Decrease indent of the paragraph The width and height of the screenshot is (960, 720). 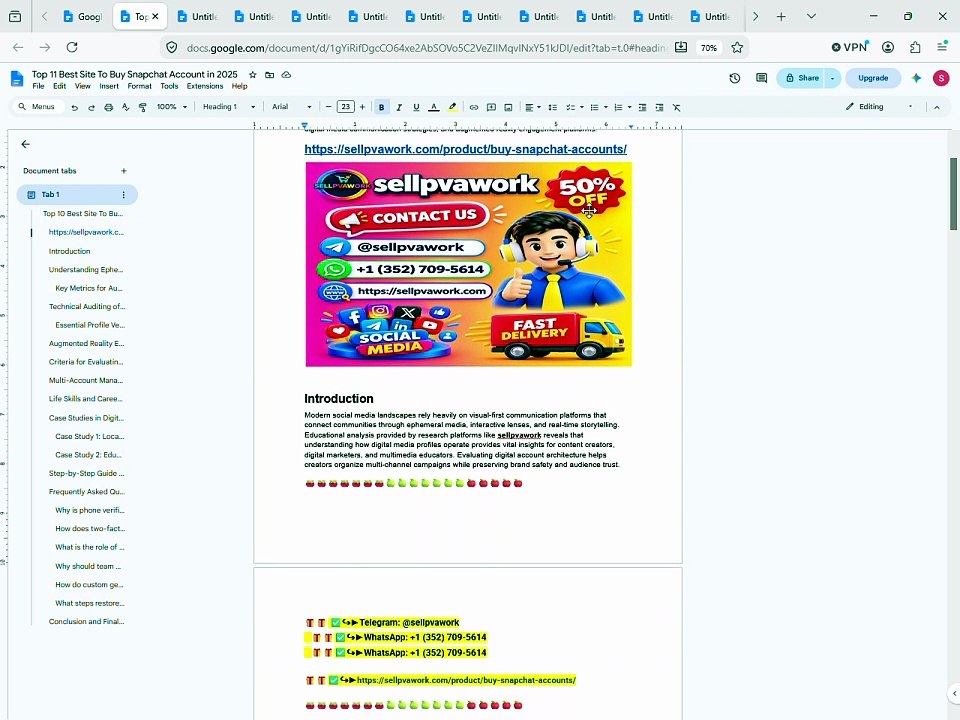click(x=642, y=107)
